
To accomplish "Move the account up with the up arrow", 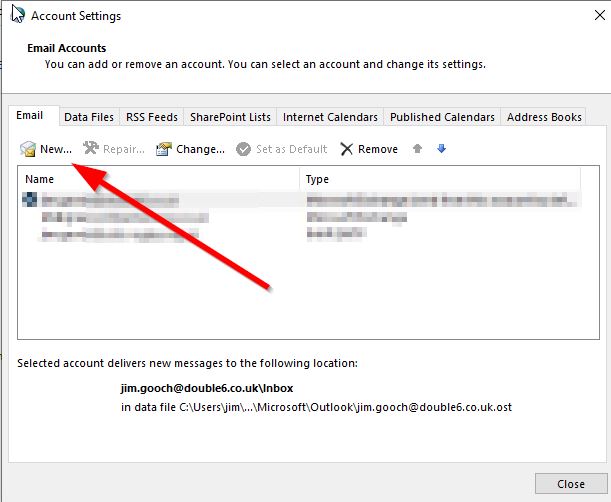I will tap(418, 149).
